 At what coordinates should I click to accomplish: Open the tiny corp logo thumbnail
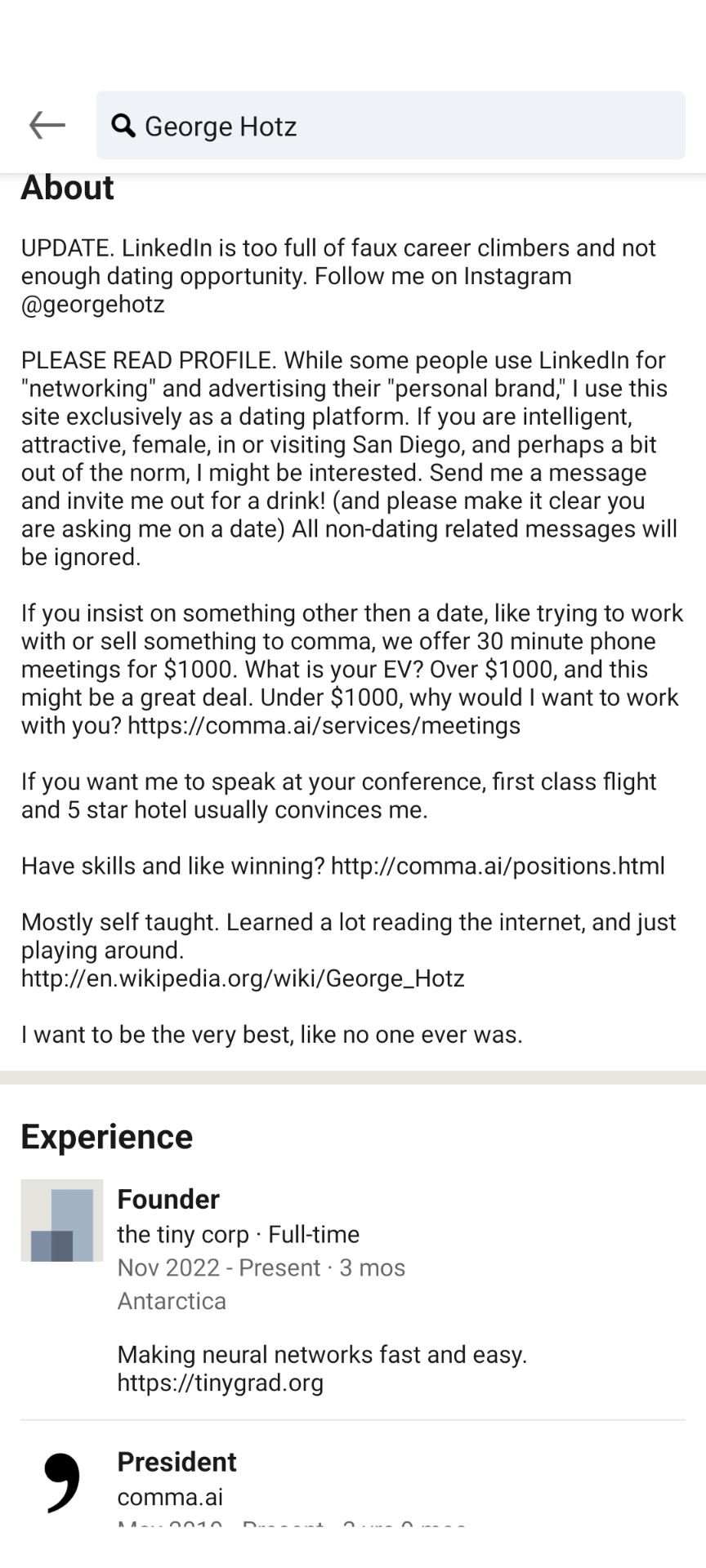[62, 1220]
